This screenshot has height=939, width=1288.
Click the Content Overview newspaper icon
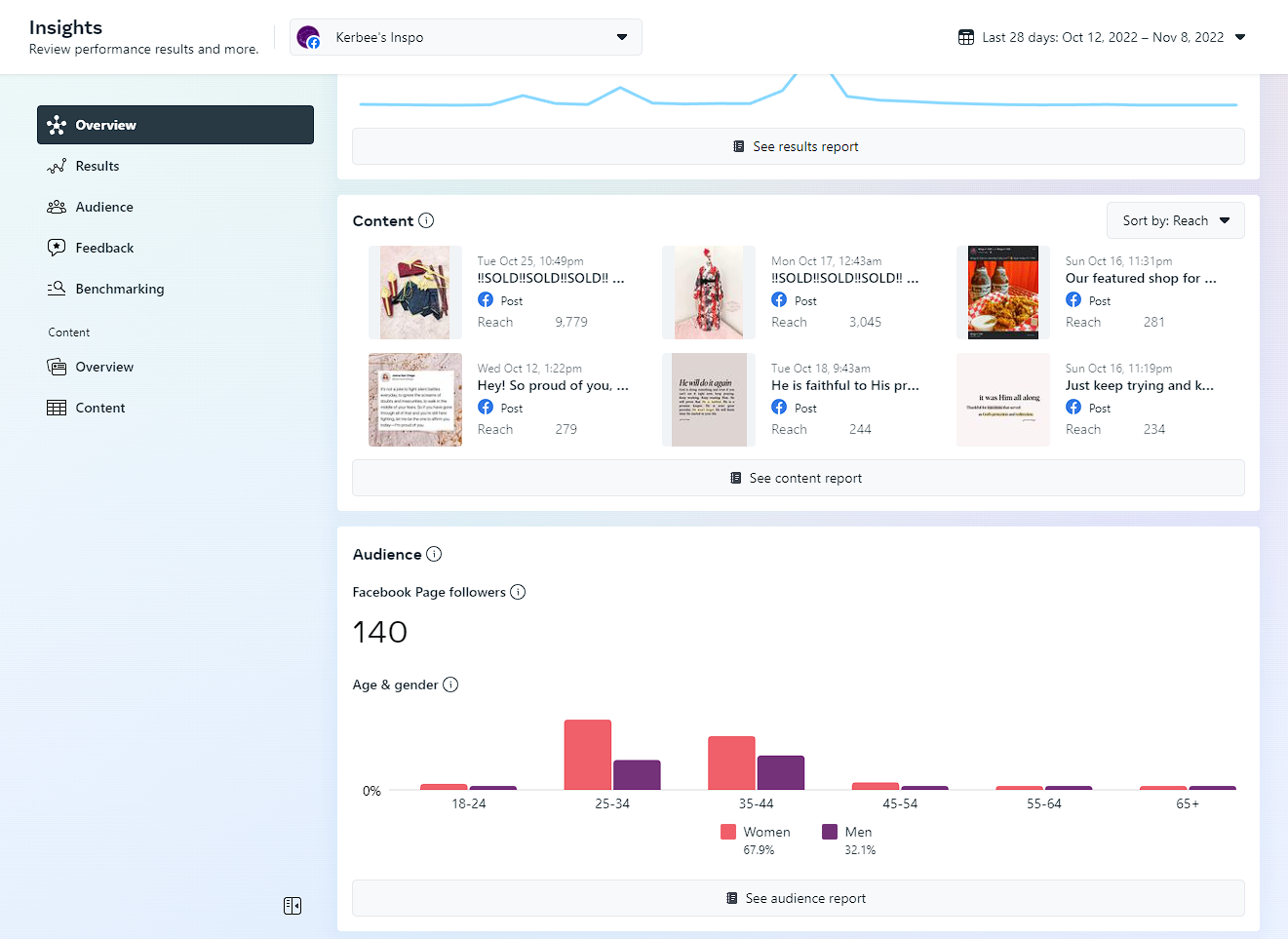pos(57,367)
